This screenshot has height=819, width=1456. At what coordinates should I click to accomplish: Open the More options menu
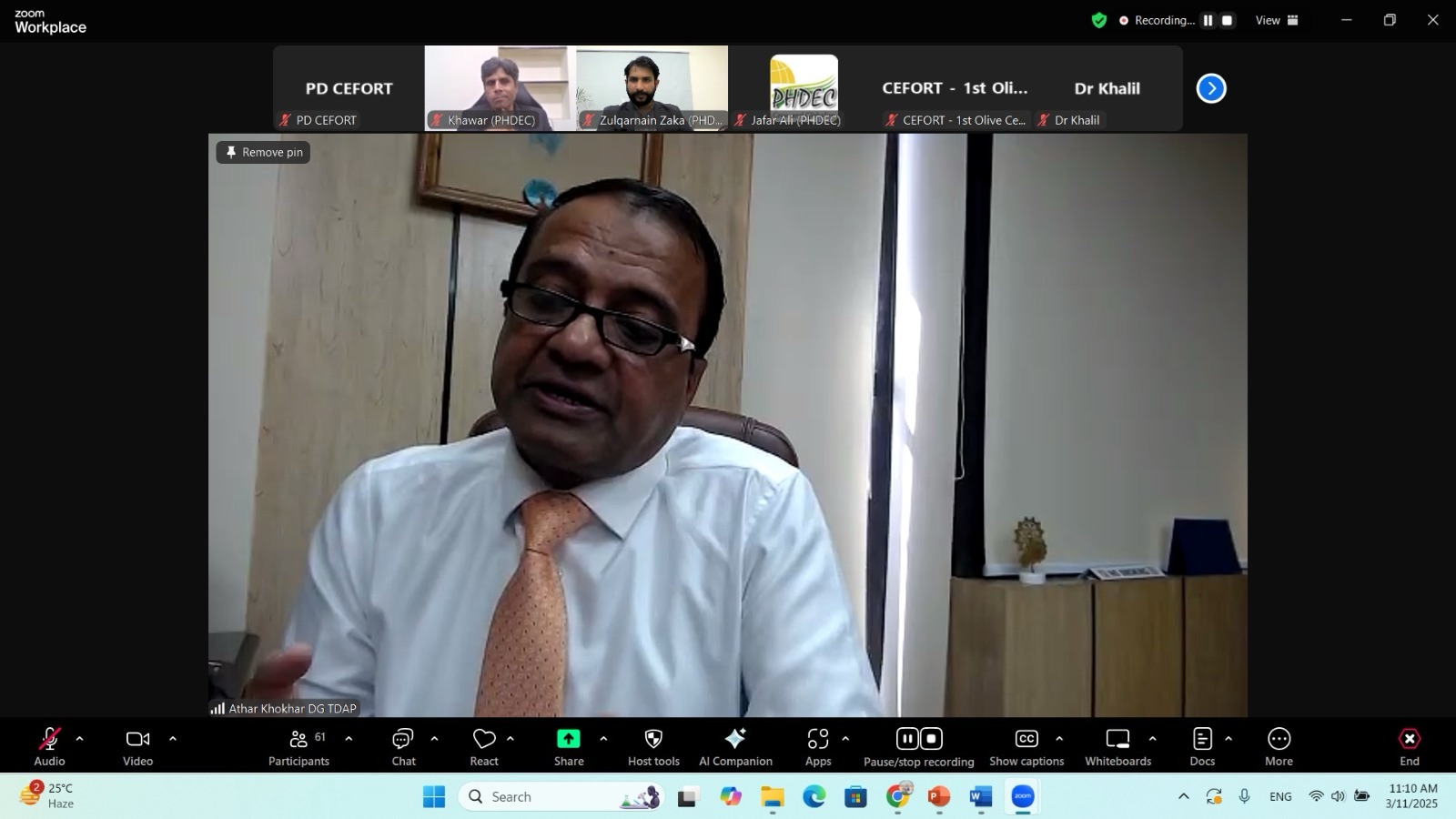pos(1279,746)
